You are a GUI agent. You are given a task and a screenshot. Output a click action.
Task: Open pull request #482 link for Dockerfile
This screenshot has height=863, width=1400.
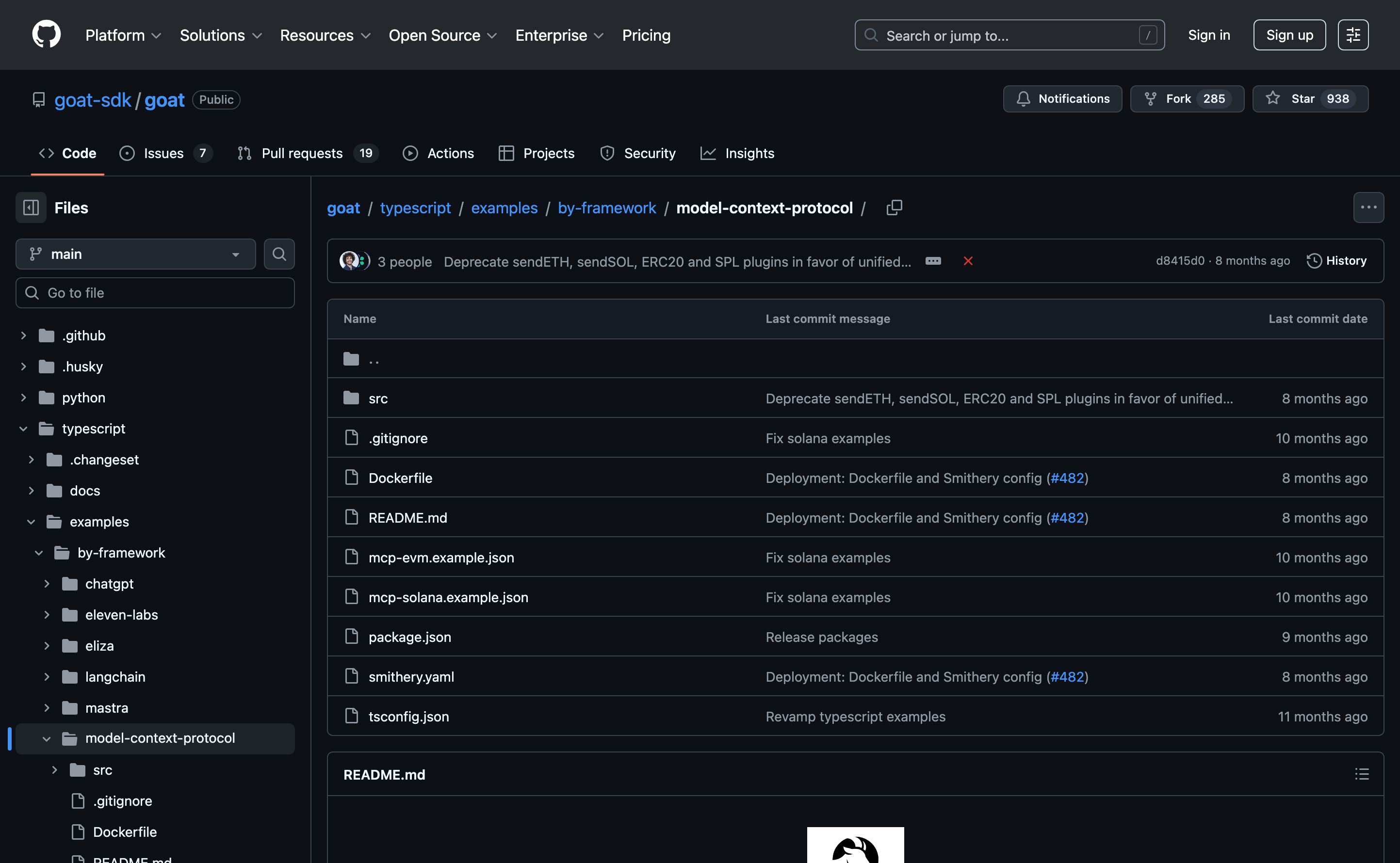click(1067, 479)
